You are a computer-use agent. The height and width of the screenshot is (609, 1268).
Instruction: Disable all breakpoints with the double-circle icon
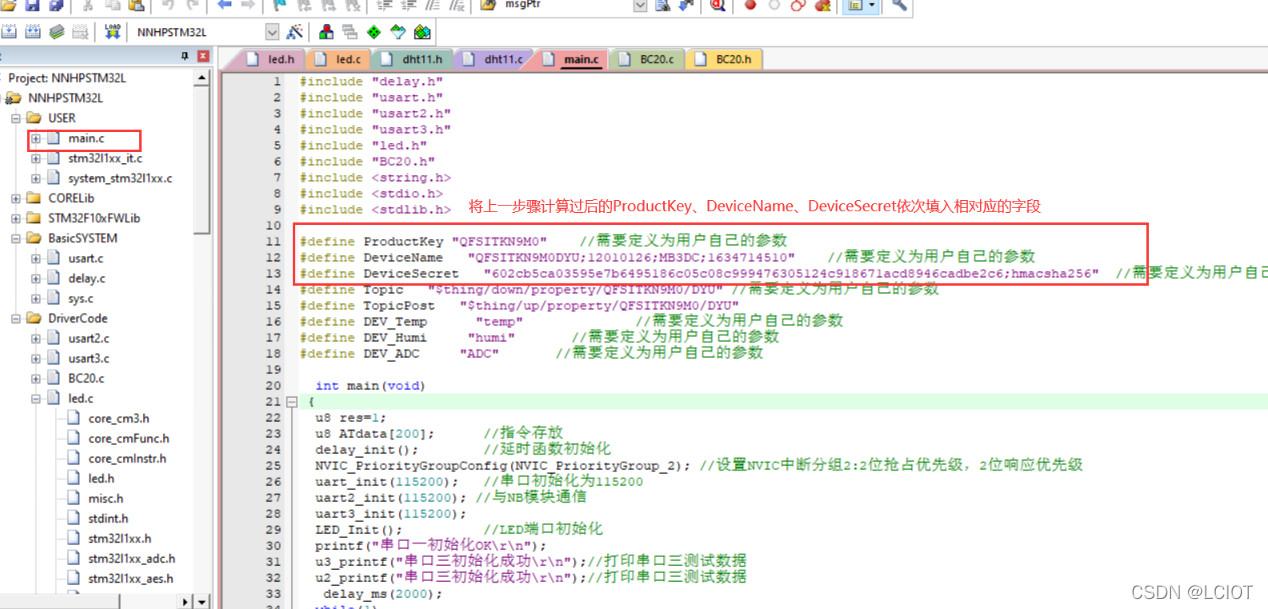pos(798,5)
